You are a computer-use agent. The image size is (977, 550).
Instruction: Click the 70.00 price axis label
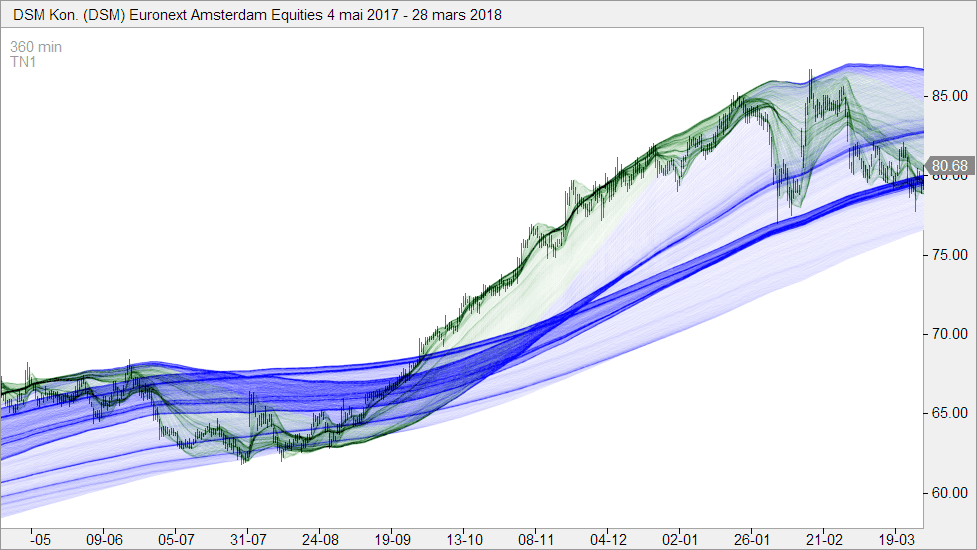tap(950, 334)
